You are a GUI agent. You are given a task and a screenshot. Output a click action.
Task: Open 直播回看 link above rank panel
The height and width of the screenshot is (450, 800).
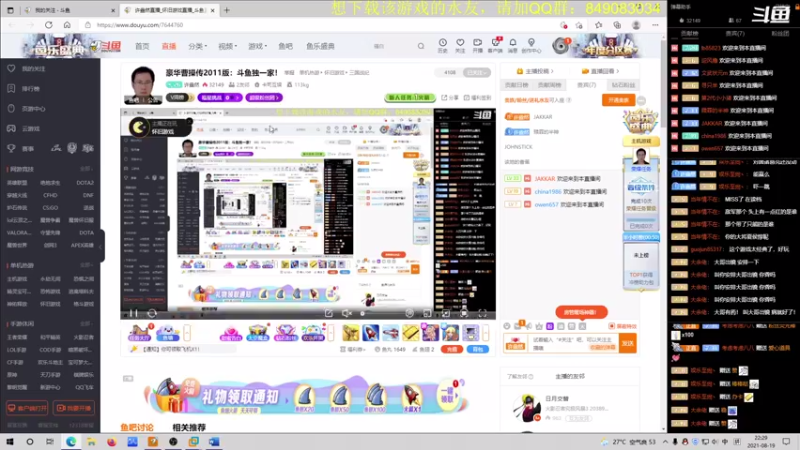pos(601,71)
